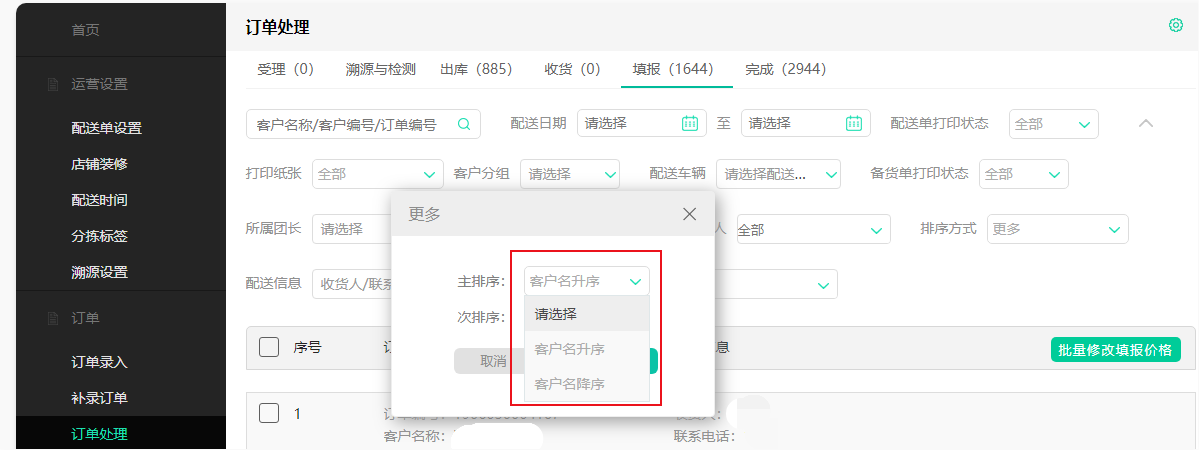This screenshot has width=1199, height=450.
Task: Open the 排序方式 dropdown showing 更多
Action: 1058,229
